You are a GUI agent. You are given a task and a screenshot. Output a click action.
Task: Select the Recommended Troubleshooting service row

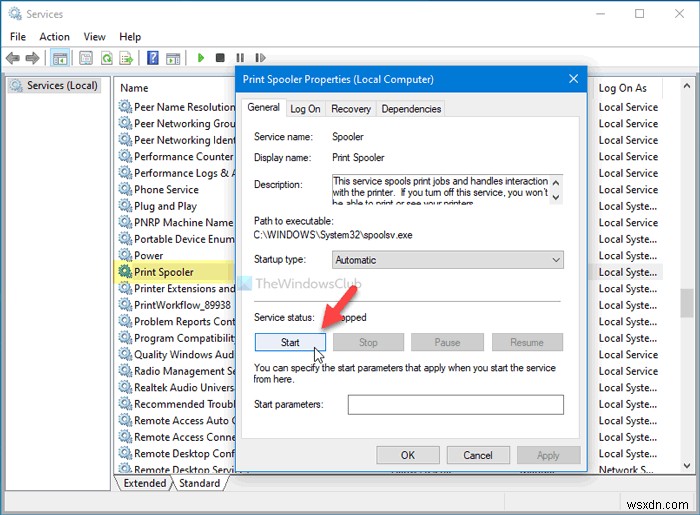click(x=176, y=404)
